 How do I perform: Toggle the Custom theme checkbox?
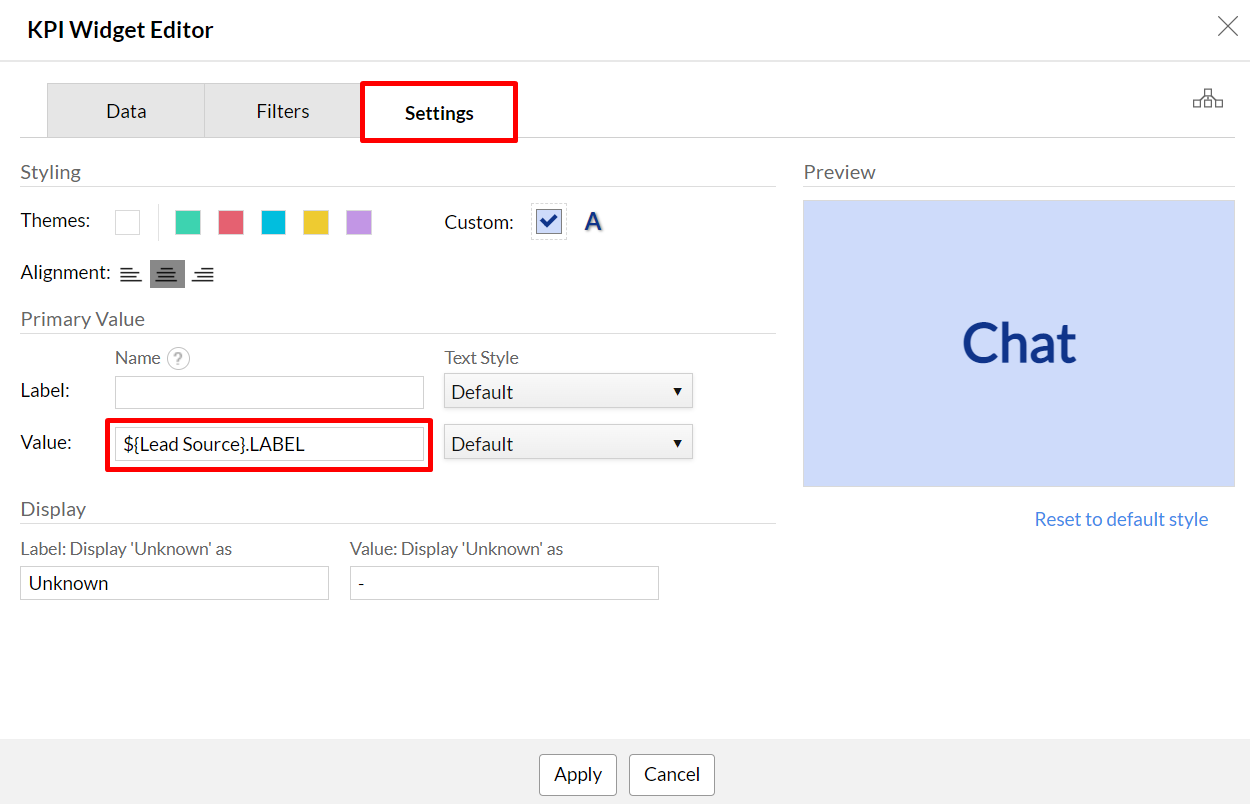coord(548,221)
